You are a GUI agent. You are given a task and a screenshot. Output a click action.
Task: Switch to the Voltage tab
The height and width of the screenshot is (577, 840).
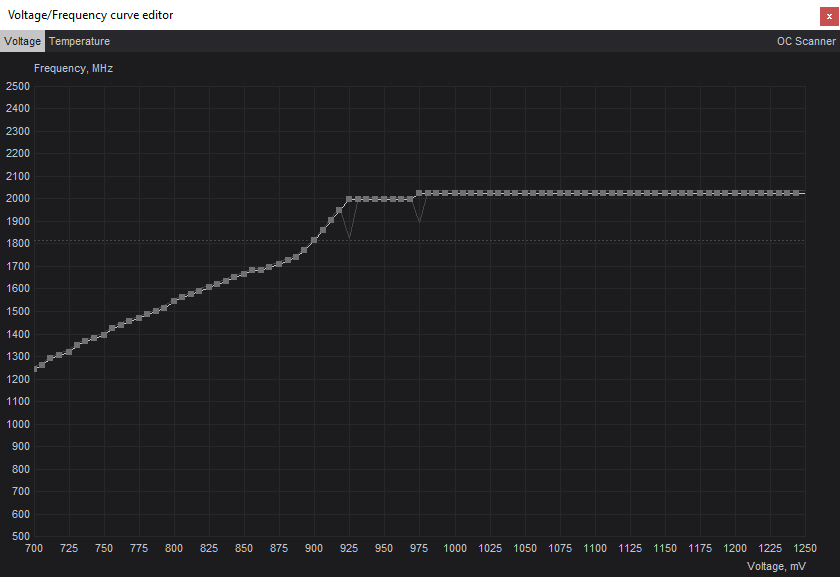22,41
